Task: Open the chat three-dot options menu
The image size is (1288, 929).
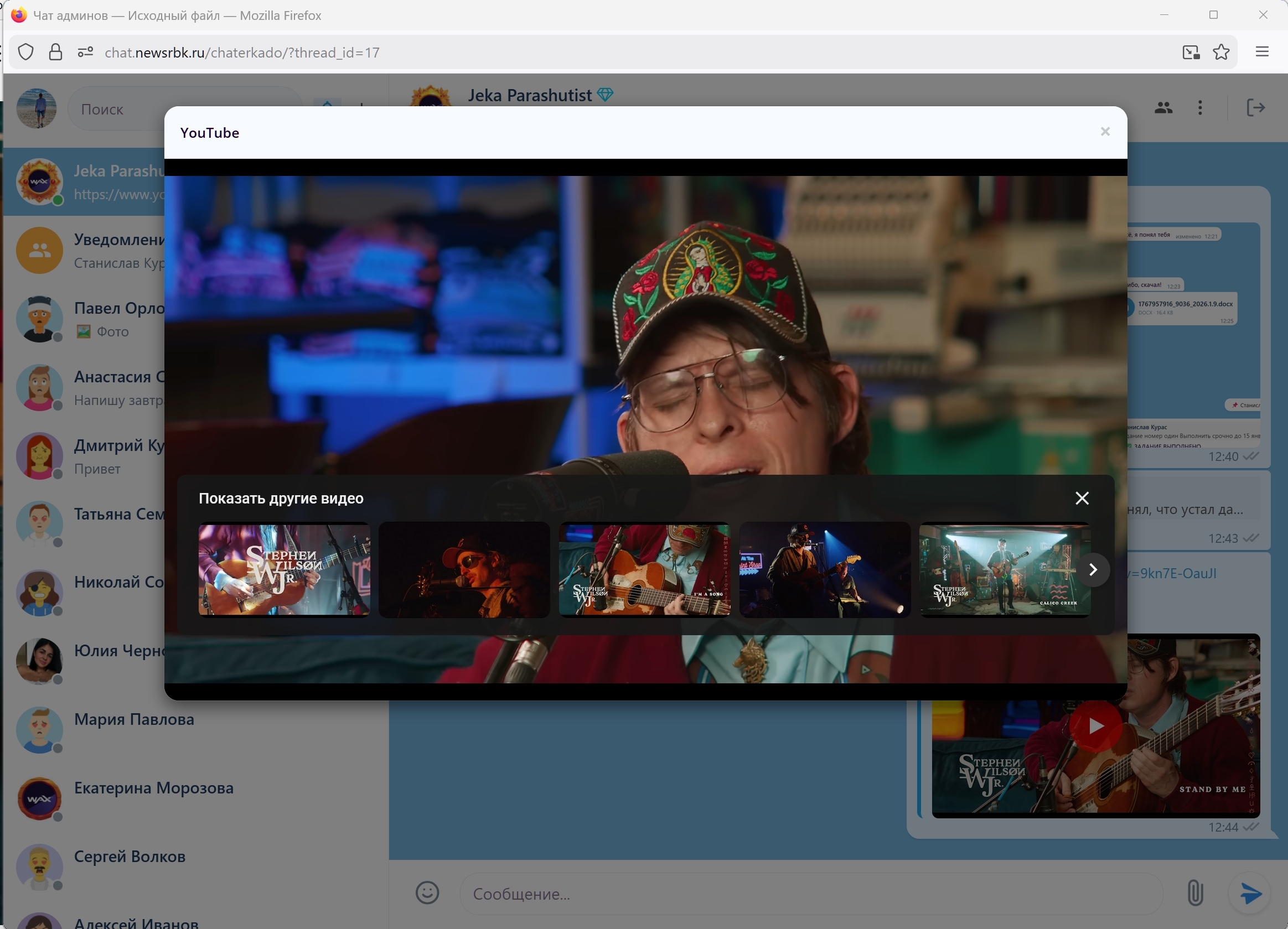Action: (1200, 107)
